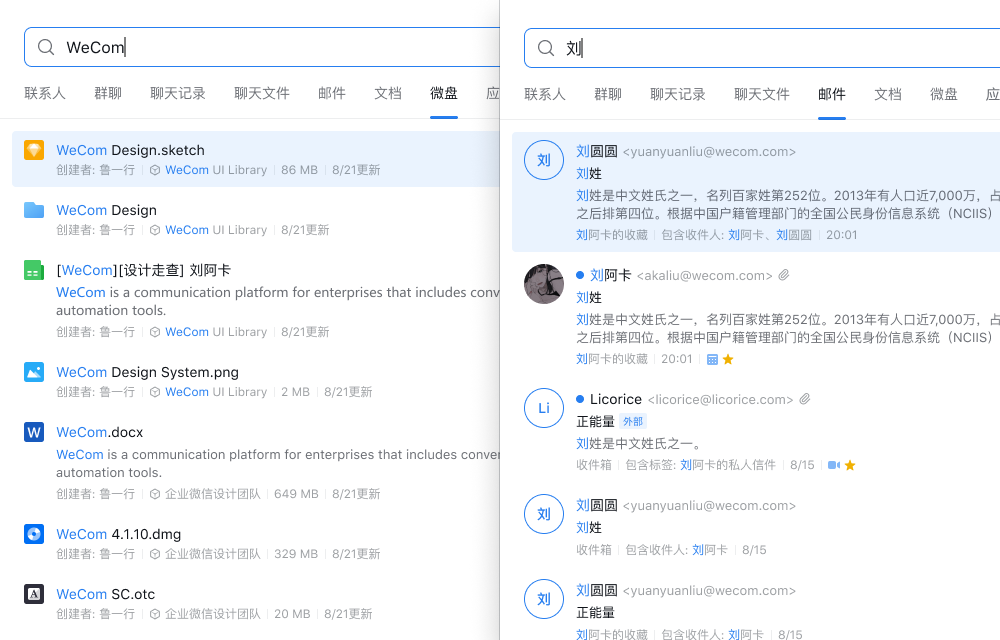Image resolution: width=1000 pixels, height=640 pixels.
Task: Open 聊天记录 tab in the right panel
Action: (678, 94)
